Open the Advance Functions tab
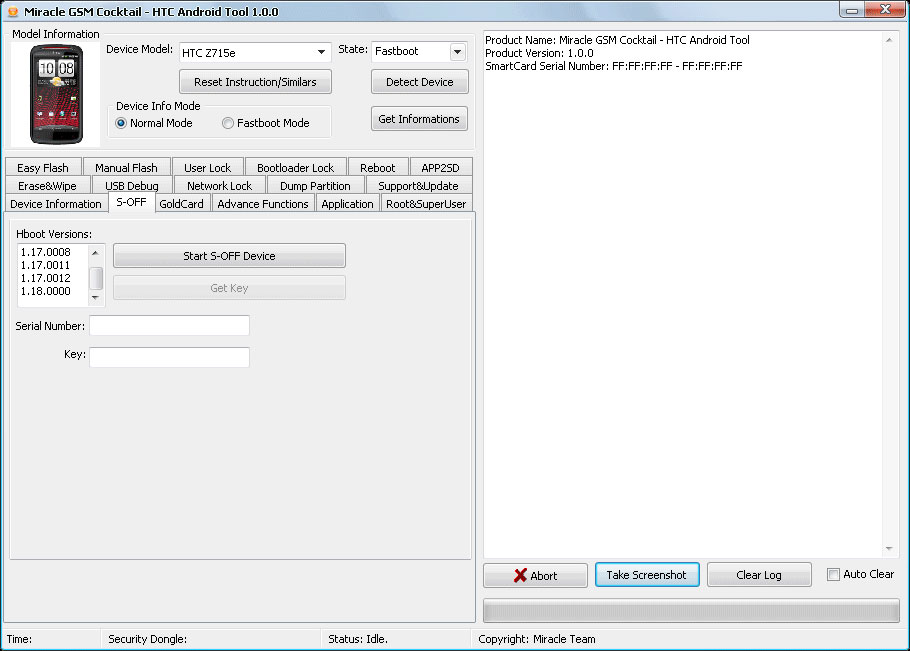The height and width of the screenshot is (651, 910). click(x=263, y=204)
